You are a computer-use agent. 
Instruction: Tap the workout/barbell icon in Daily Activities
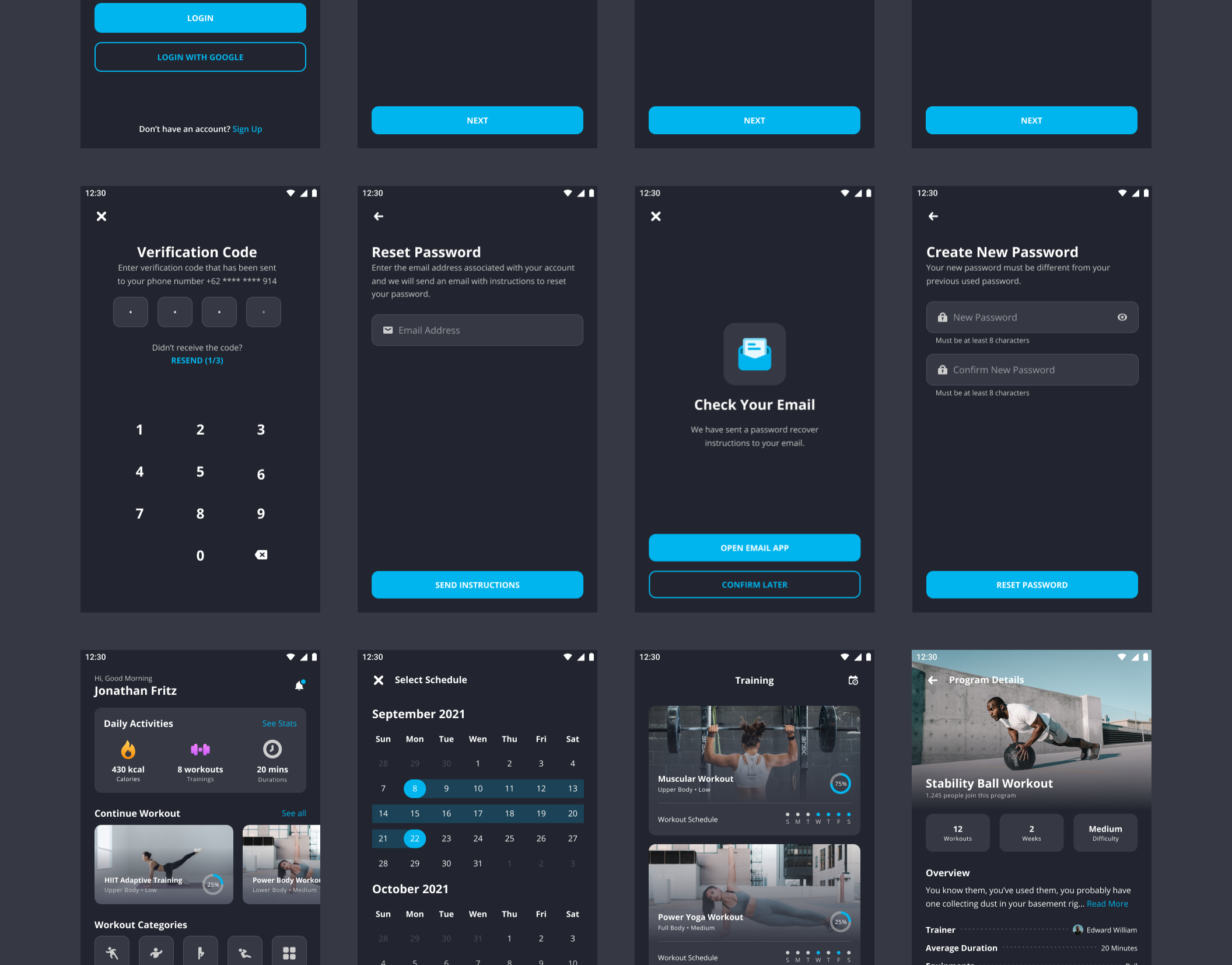(199, 749)
